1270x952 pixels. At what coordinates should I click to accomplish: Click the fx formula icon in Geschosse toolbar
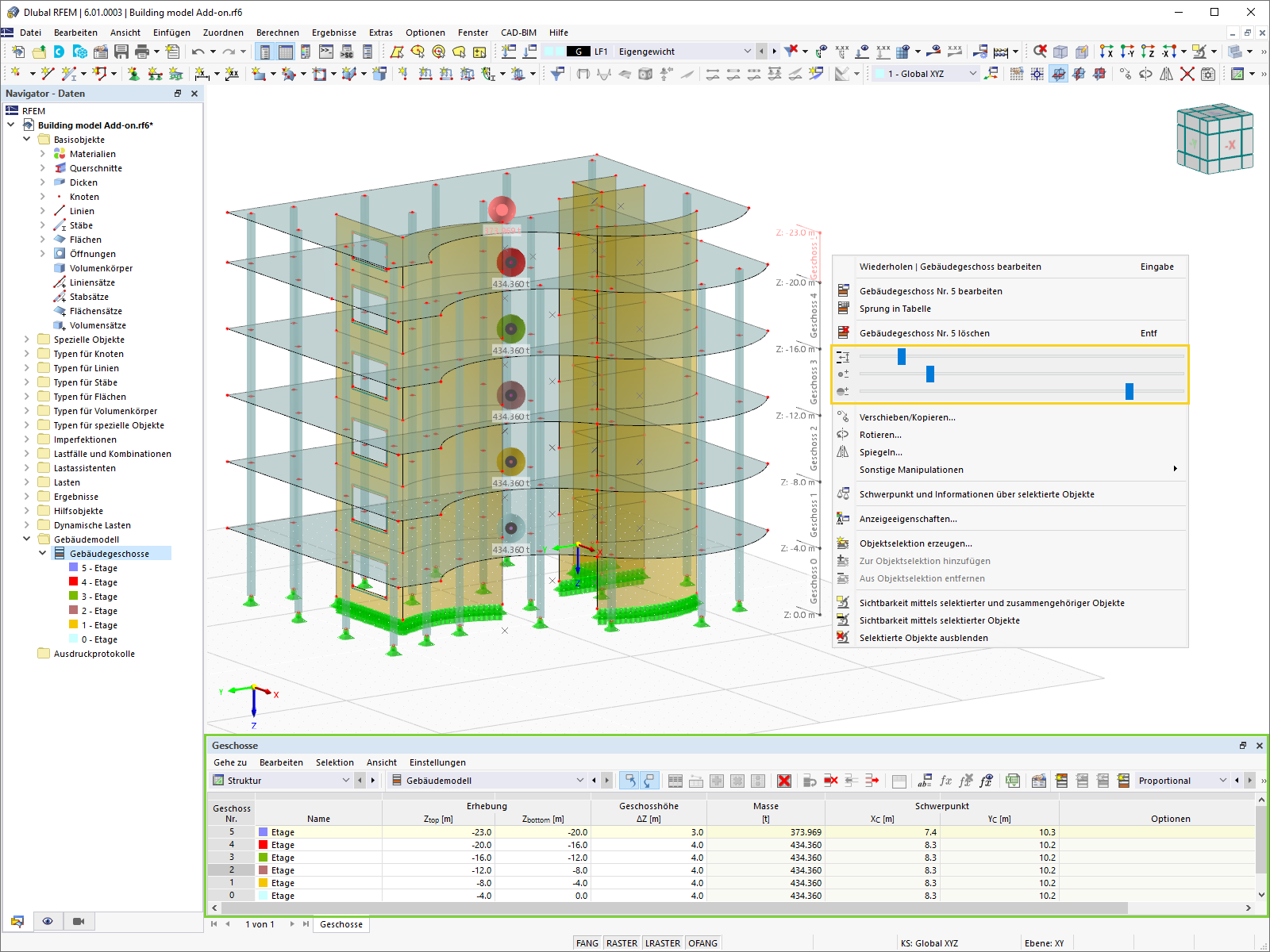tap(945, 781)
